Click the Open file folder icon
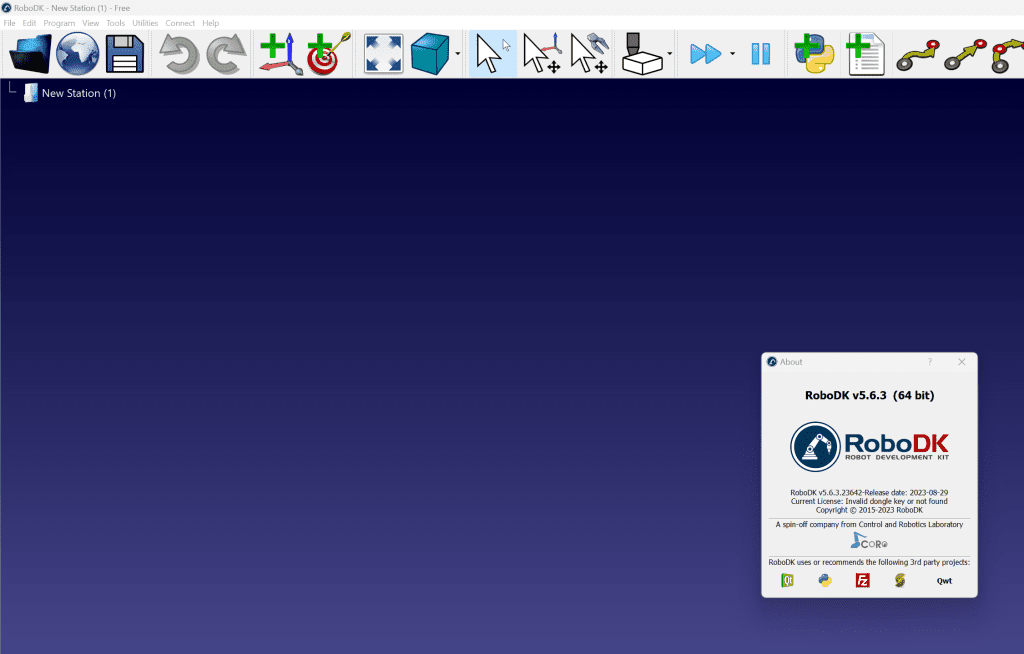 [x=30, y=54]
